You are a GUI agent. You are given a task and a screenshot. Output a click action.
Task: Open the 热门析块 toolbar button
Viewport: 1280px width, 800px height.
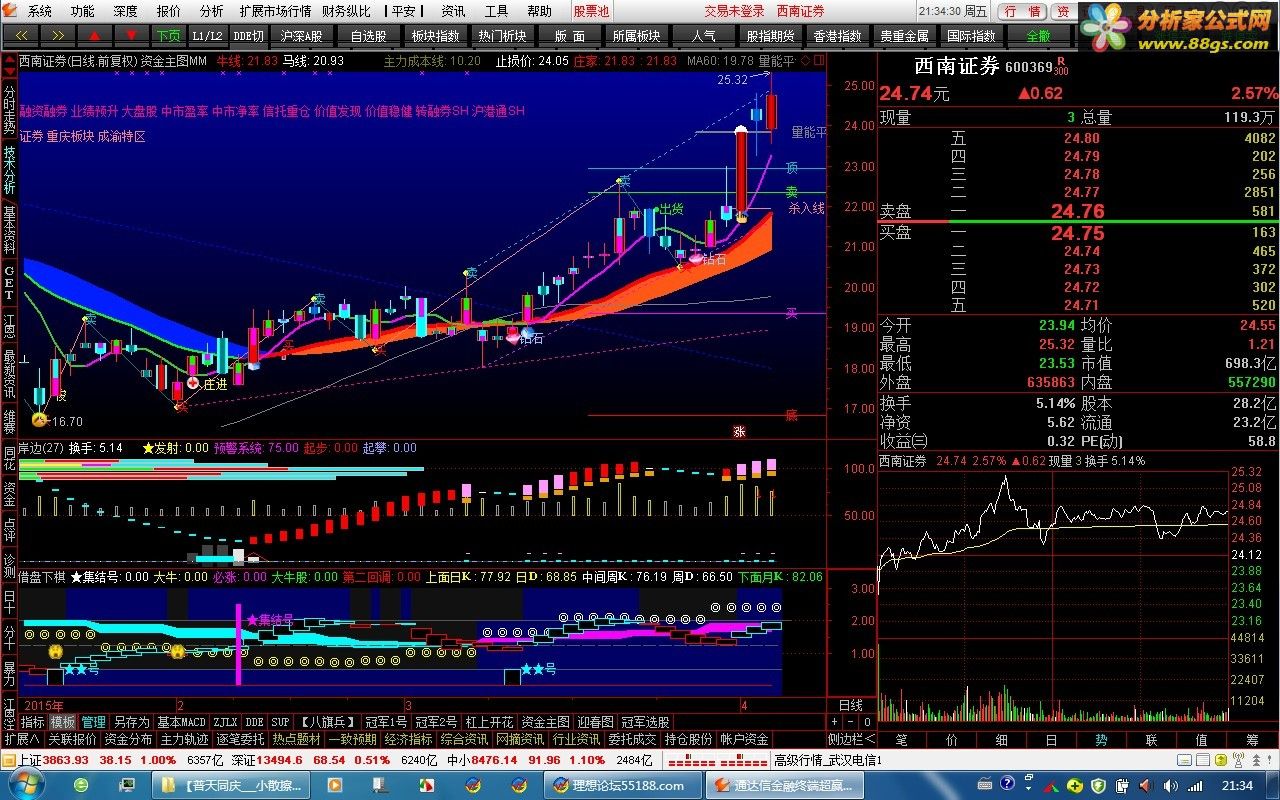(x=502, y=35)
